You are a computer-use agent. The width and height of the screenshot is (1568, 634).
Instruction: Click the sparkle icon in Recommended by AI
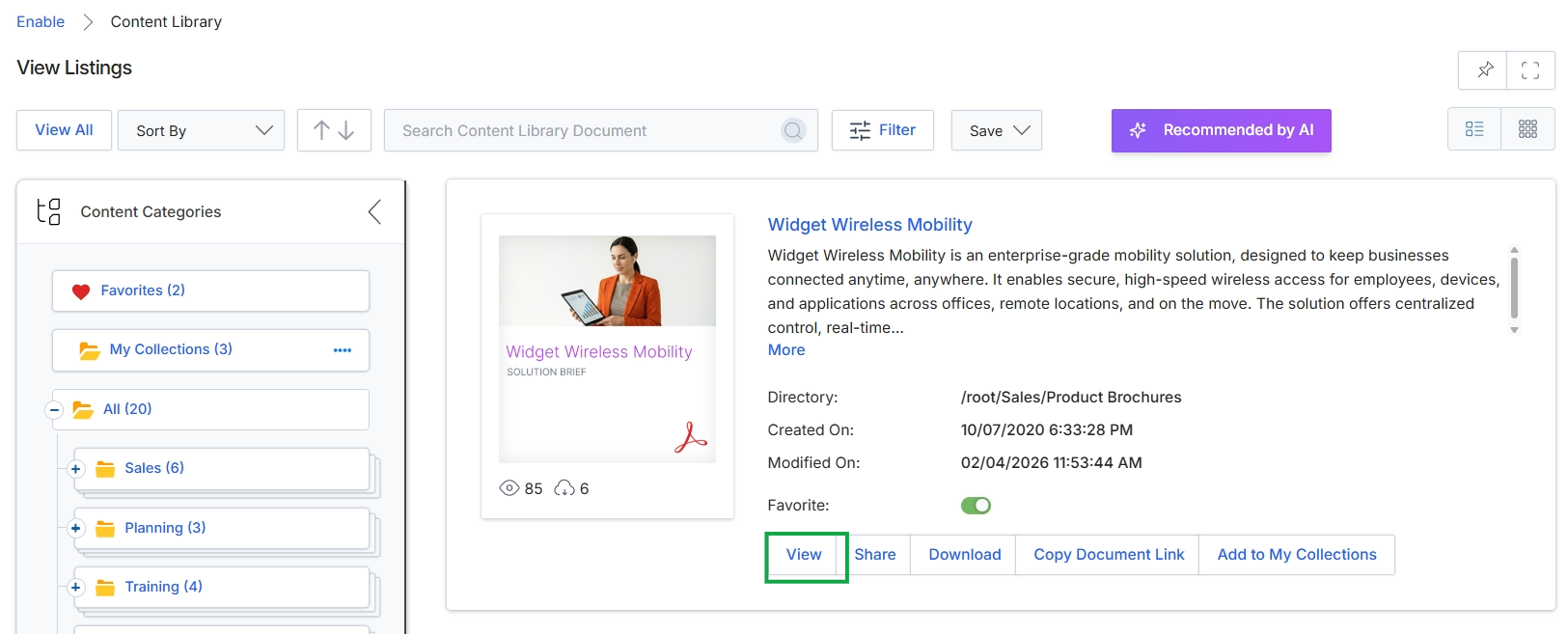coord(1138,130)
